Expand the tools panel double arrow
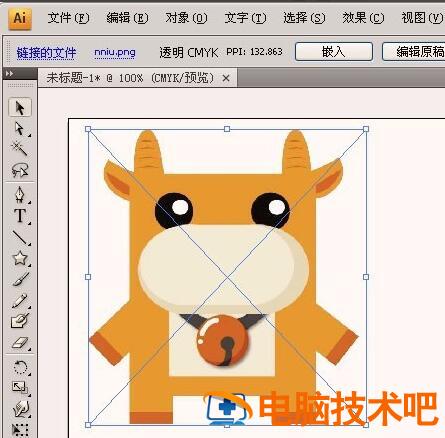Image resolution: width=445 pixels, height=438 pixels. 10,73
